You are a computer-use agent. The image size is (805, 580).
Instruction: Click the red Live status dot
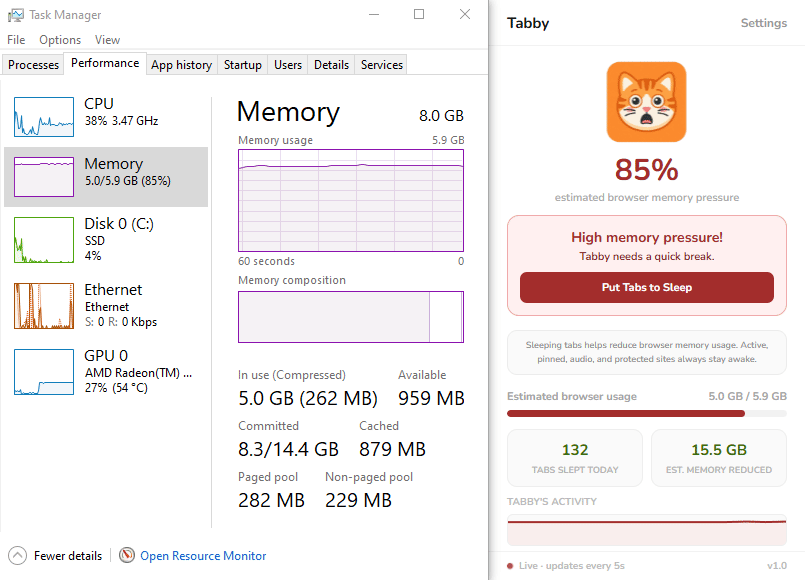click(510, 566)
